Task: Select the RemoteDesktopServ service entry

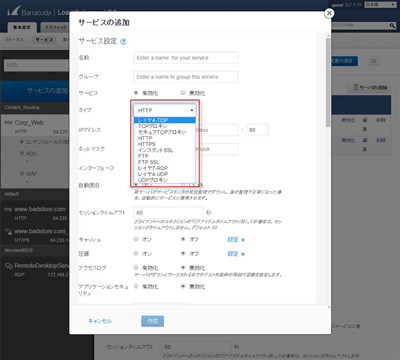Action: tap(41, 266)
